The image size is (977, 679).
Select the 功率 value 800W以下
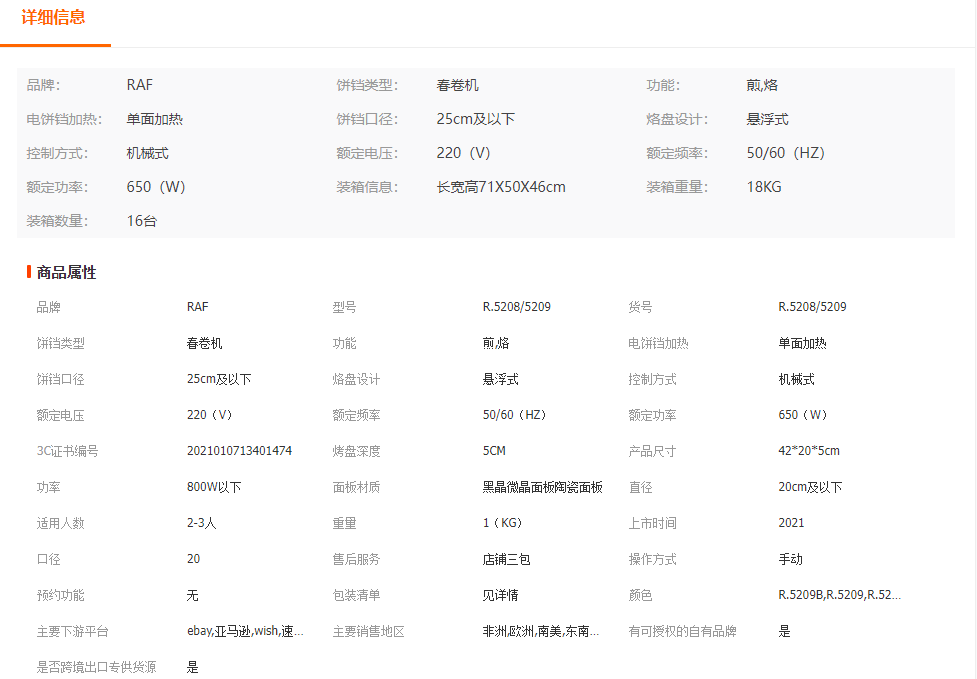click(214, 487)
